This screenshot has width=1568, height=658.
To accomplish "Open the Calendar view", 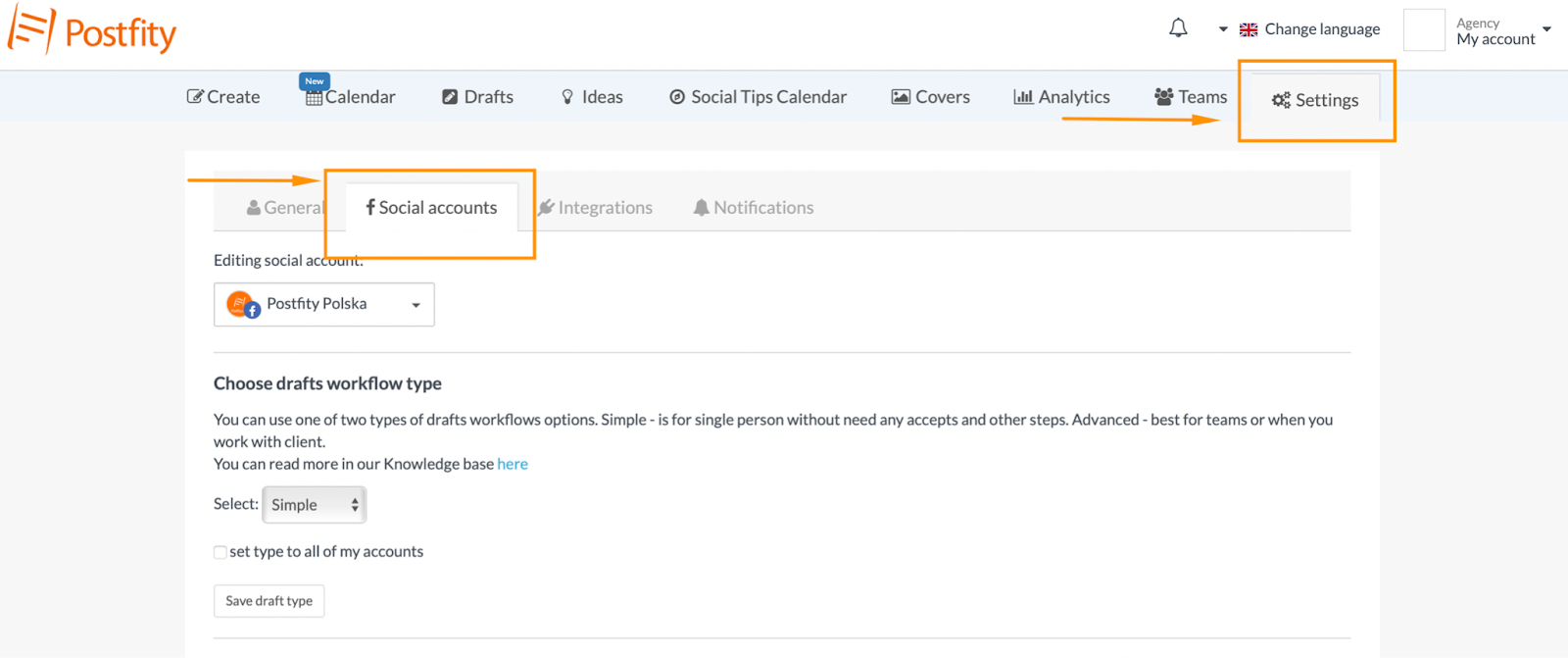I will click(351, 97).
